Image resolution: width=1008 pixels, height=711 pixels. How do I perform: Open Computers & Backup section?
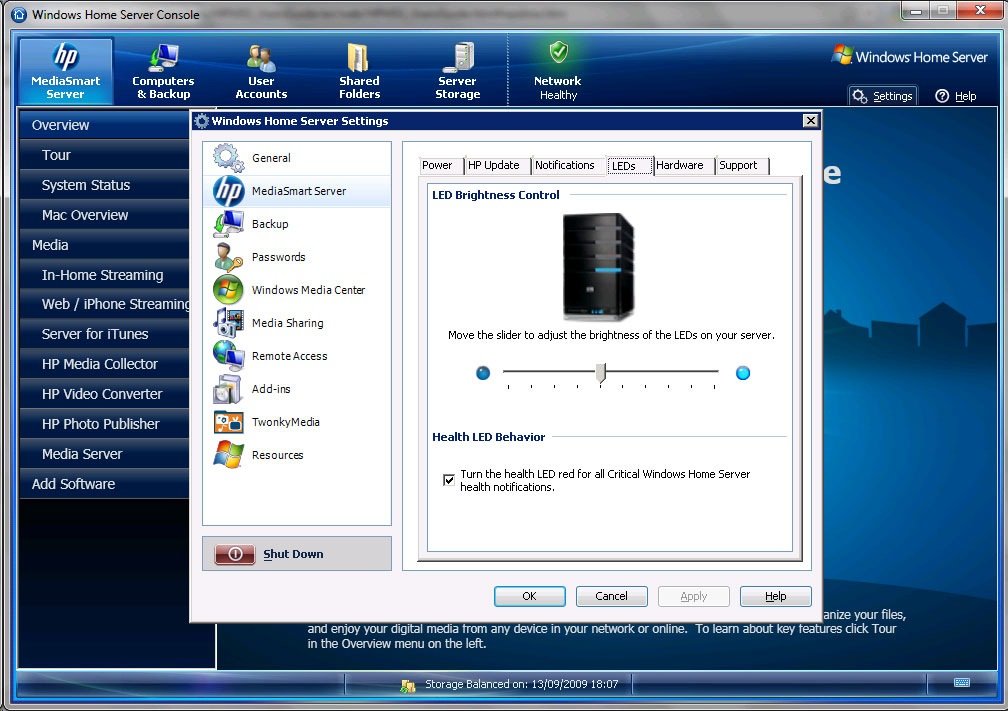click(x=163, y=71)
